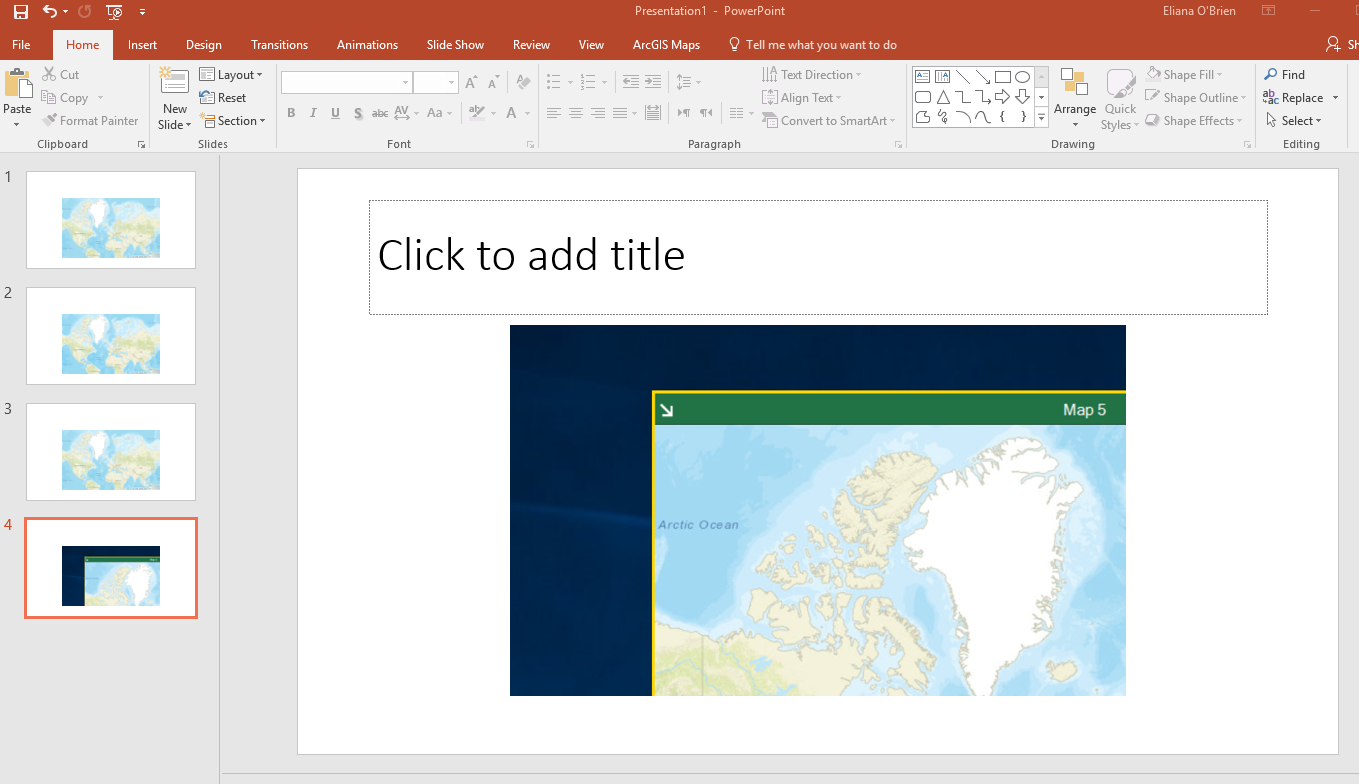Screen dimensions: 1359x784
Task: Switch to the Insert ribbon tab
Action: point(142,45)
